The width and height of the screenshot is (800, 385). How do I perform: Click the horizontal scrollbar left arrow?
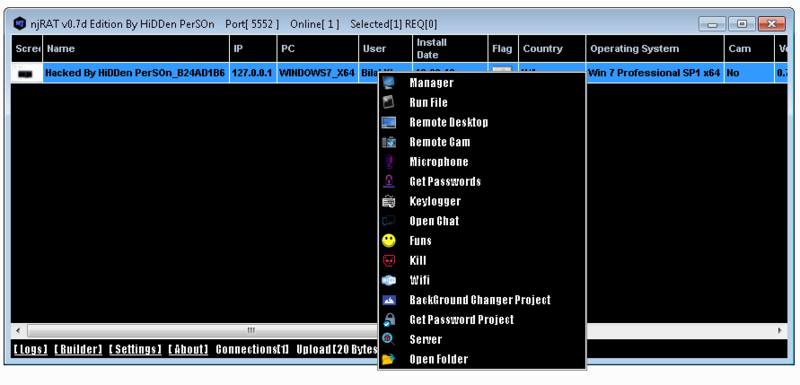tap(19, 331)
